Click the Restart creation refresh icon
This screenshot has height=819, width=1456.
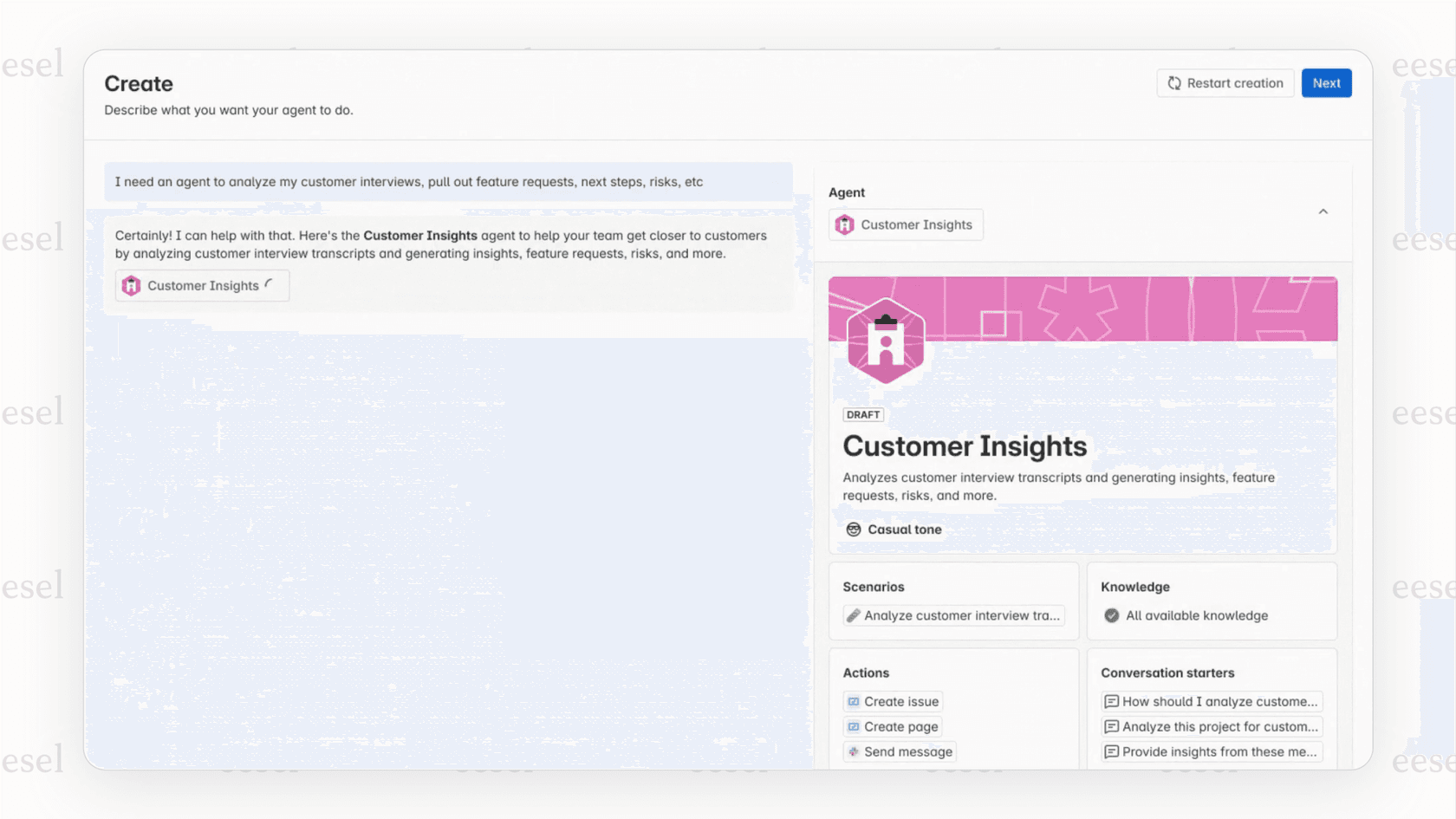coord(1174,83)
